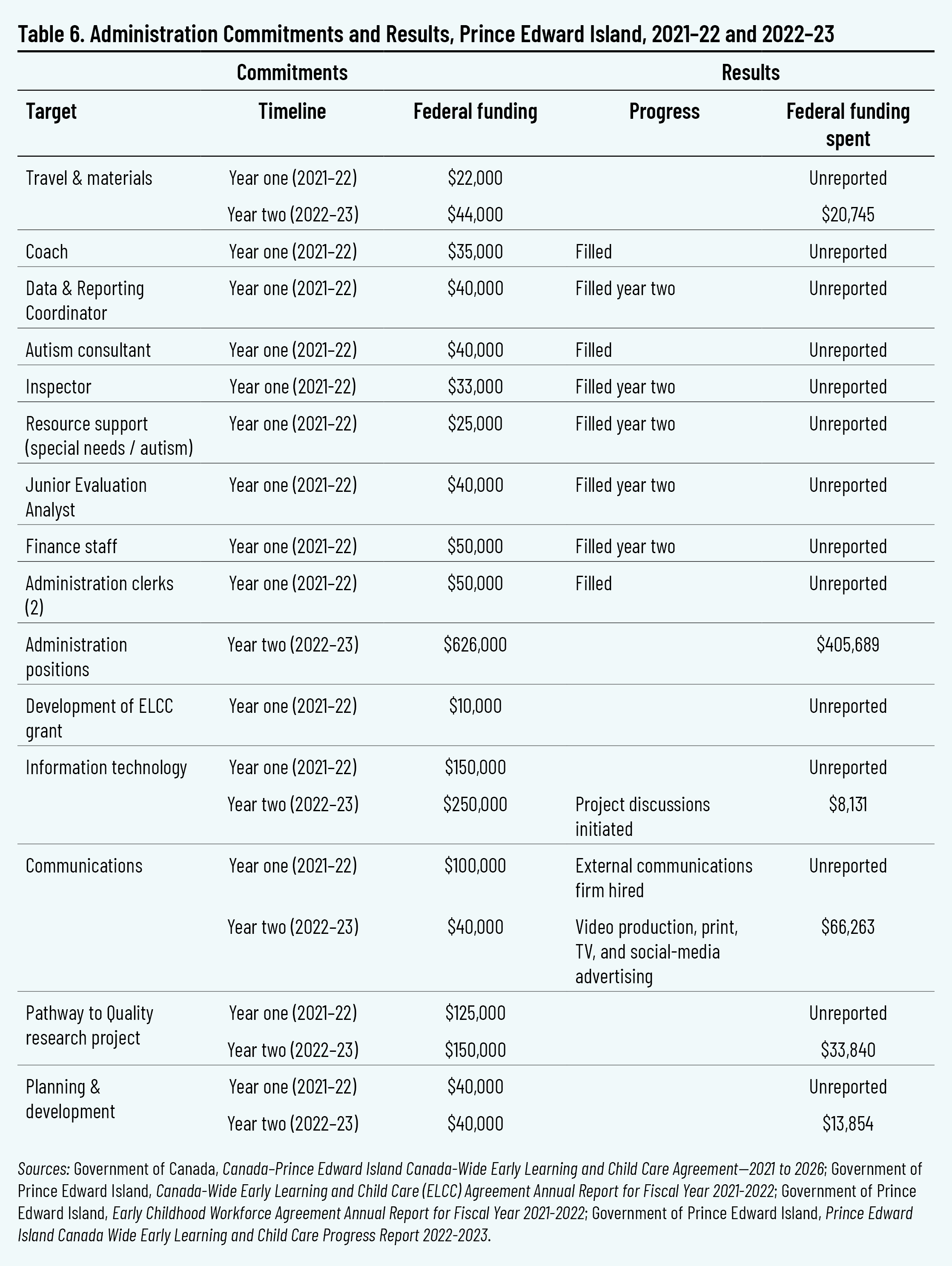Click the Inspector row label
Screen dimensions: 952x1266
pos(58,387)
